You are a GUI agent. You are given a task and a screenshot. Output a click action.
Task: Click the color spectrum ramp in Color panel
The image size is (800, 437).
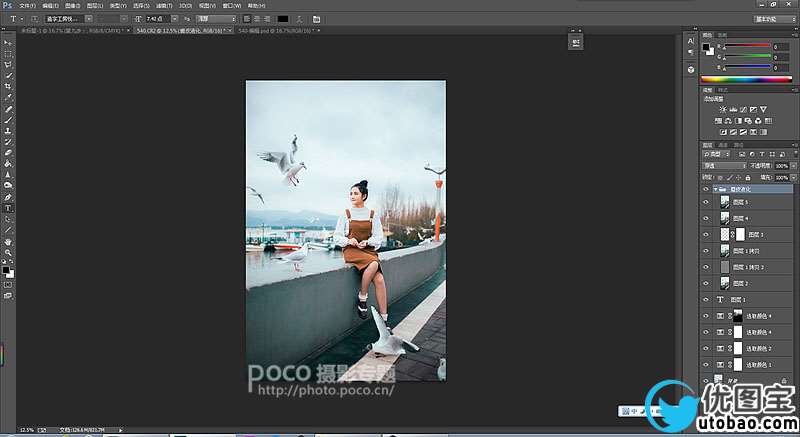pos(746,79)
